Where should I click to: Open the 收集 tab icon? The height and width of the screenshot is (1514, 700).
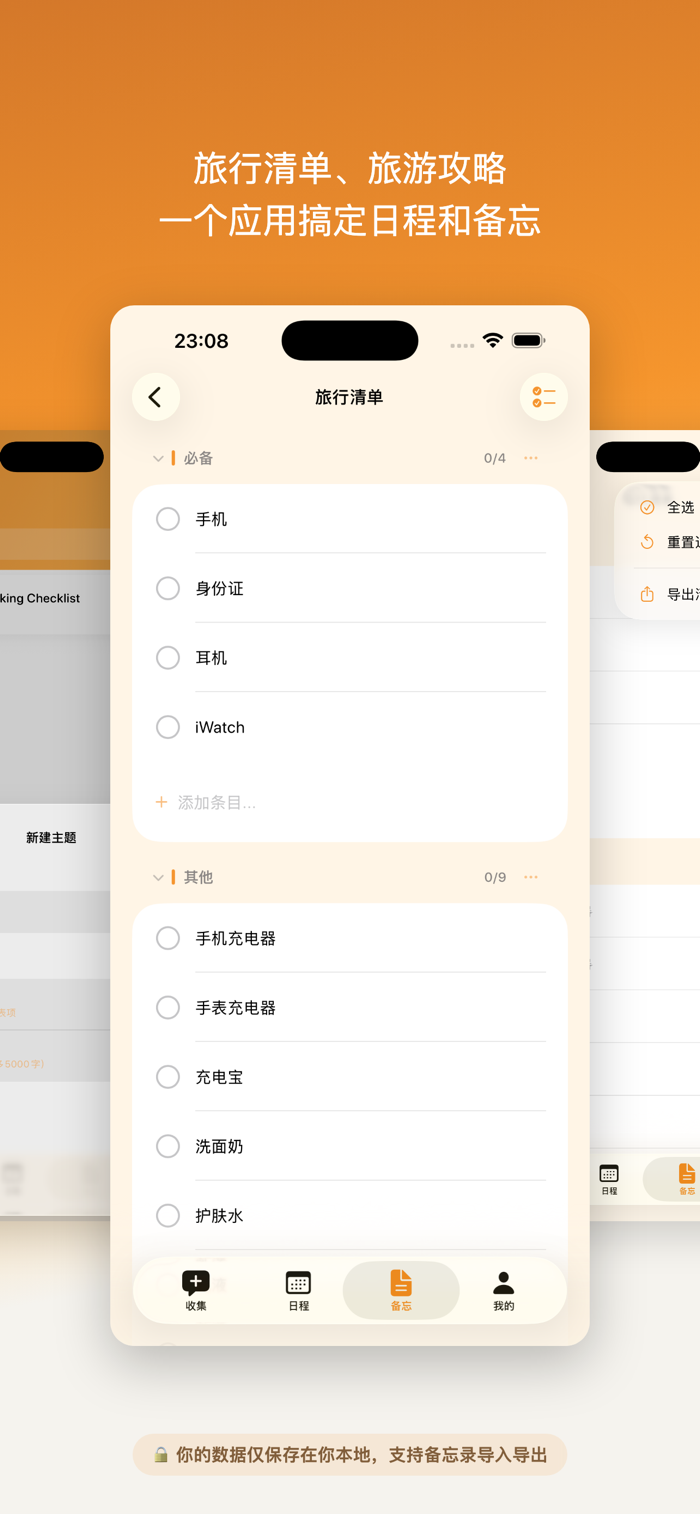click(x=196, y=1290)
